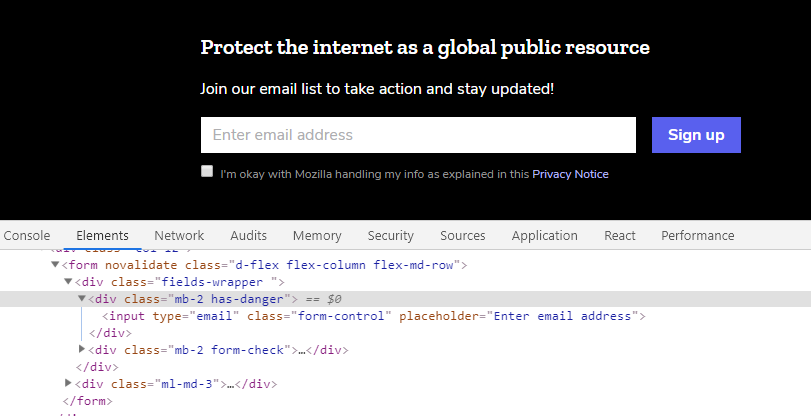The width and height of the screenshot is (811, 416).
Task: Collapse the mb-2 has-danger div node
Action: tap(81, 299)
